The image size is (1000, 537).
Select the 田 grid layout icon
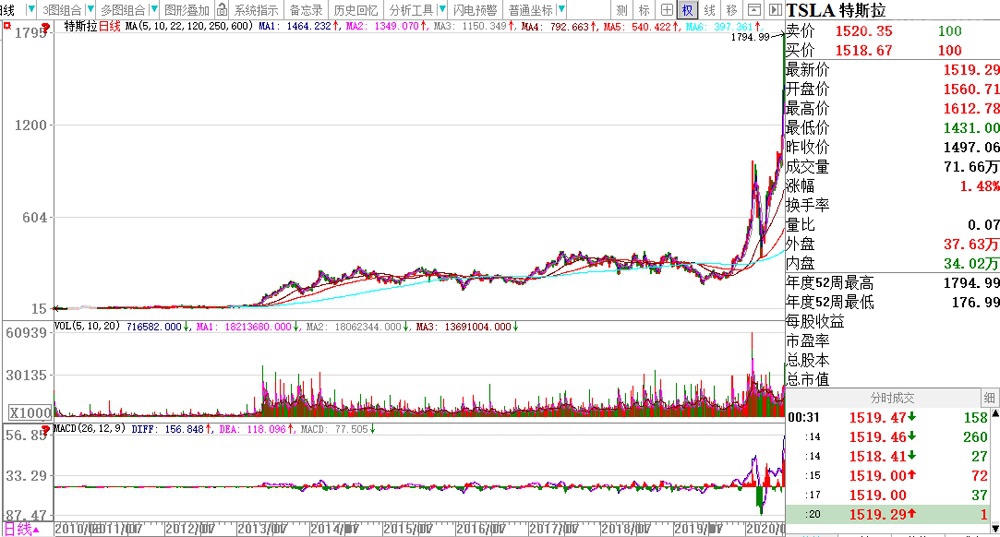(666, 9)
